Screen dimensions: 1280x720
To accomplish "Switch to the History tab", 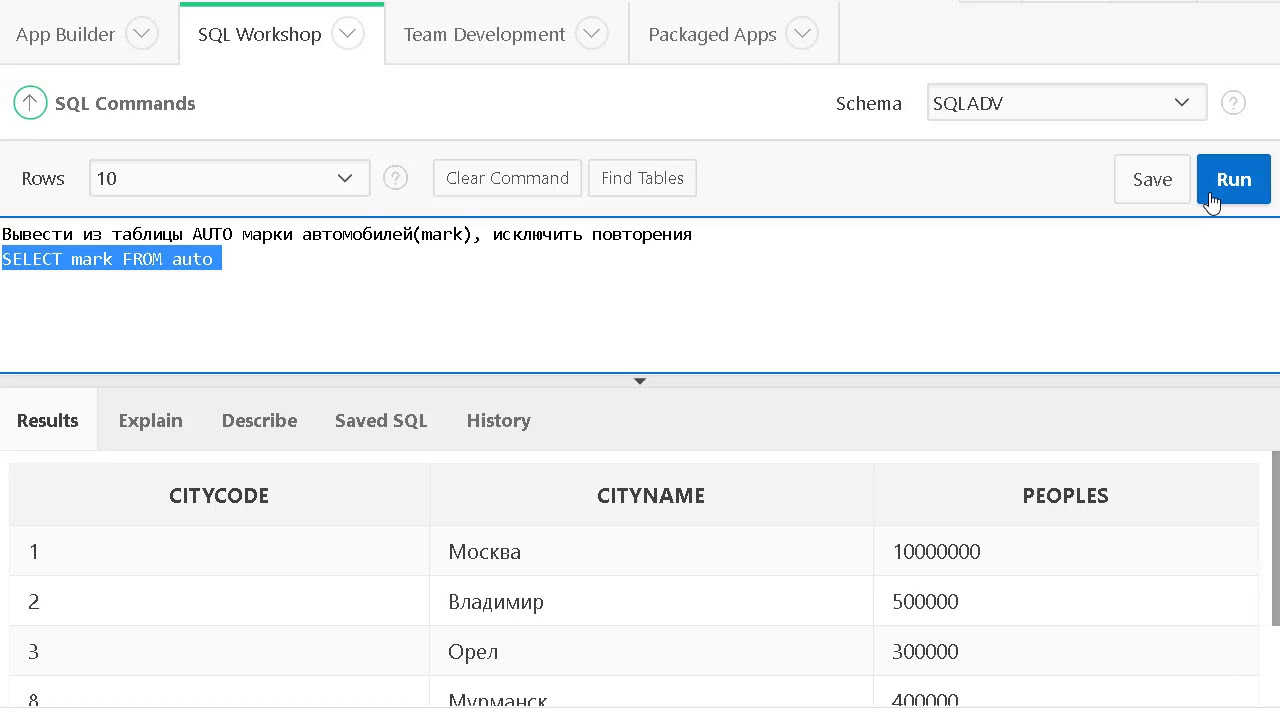I will 498,420.
